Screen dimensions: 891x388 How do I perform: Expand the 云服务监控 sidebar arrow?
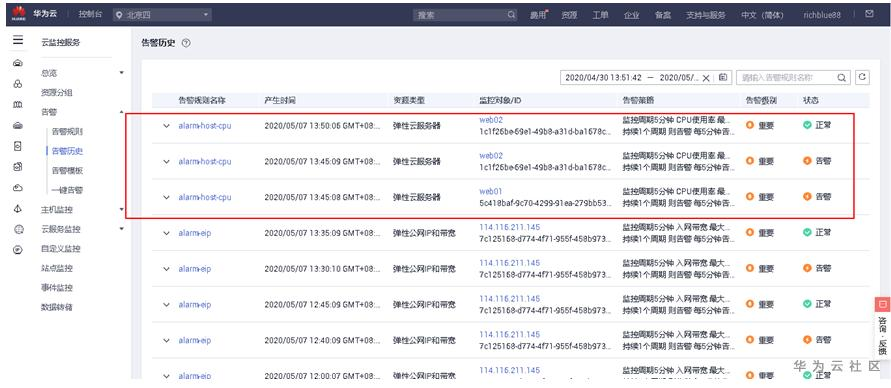click(121, 229)
